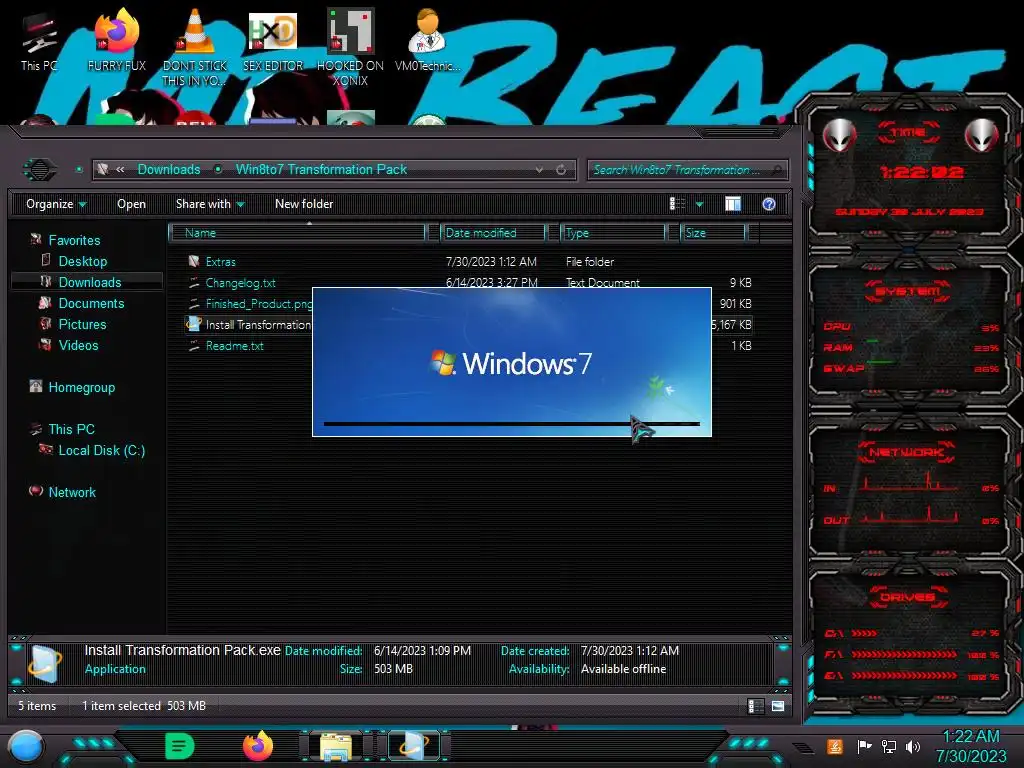Launch the FURRY FUX Firefox shortcut
Image resolution: width=1024 pixels, height=768 pixels.
(116, 41)
